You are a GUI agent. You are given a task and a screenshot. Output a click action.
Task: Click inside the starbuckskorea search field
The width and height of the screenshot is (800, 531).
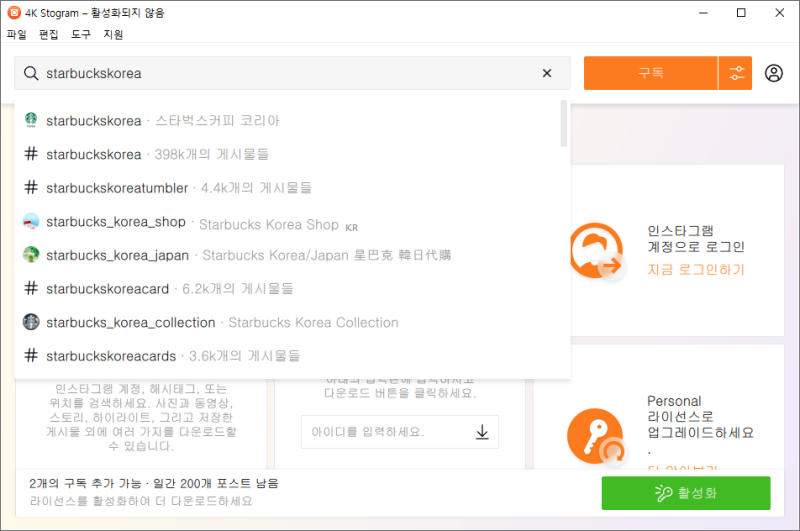(292, 73)
